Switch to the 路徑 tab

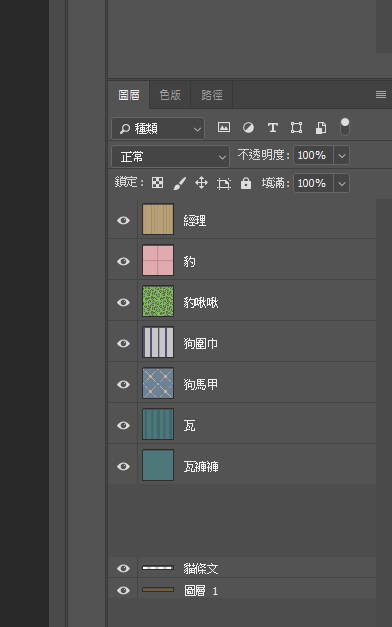pos(212,95)
